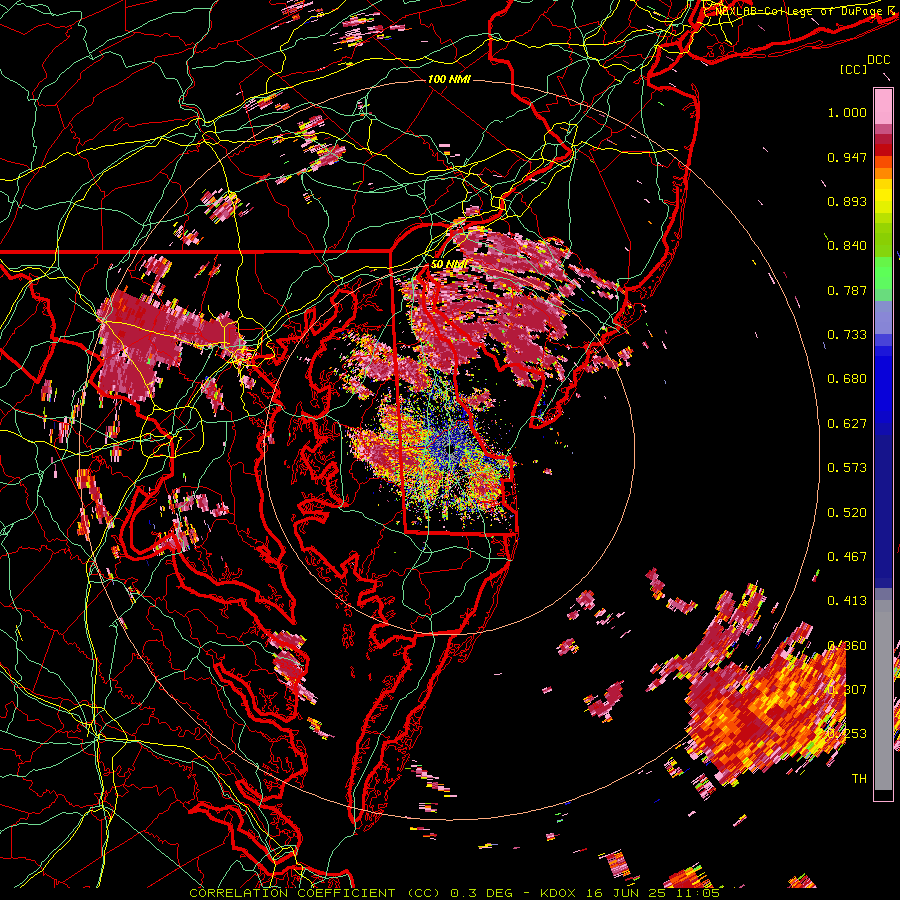The height and width of the screenshot is (900, 900).
Task: Select the 0.520 scale value
Action: pos(847,513)
